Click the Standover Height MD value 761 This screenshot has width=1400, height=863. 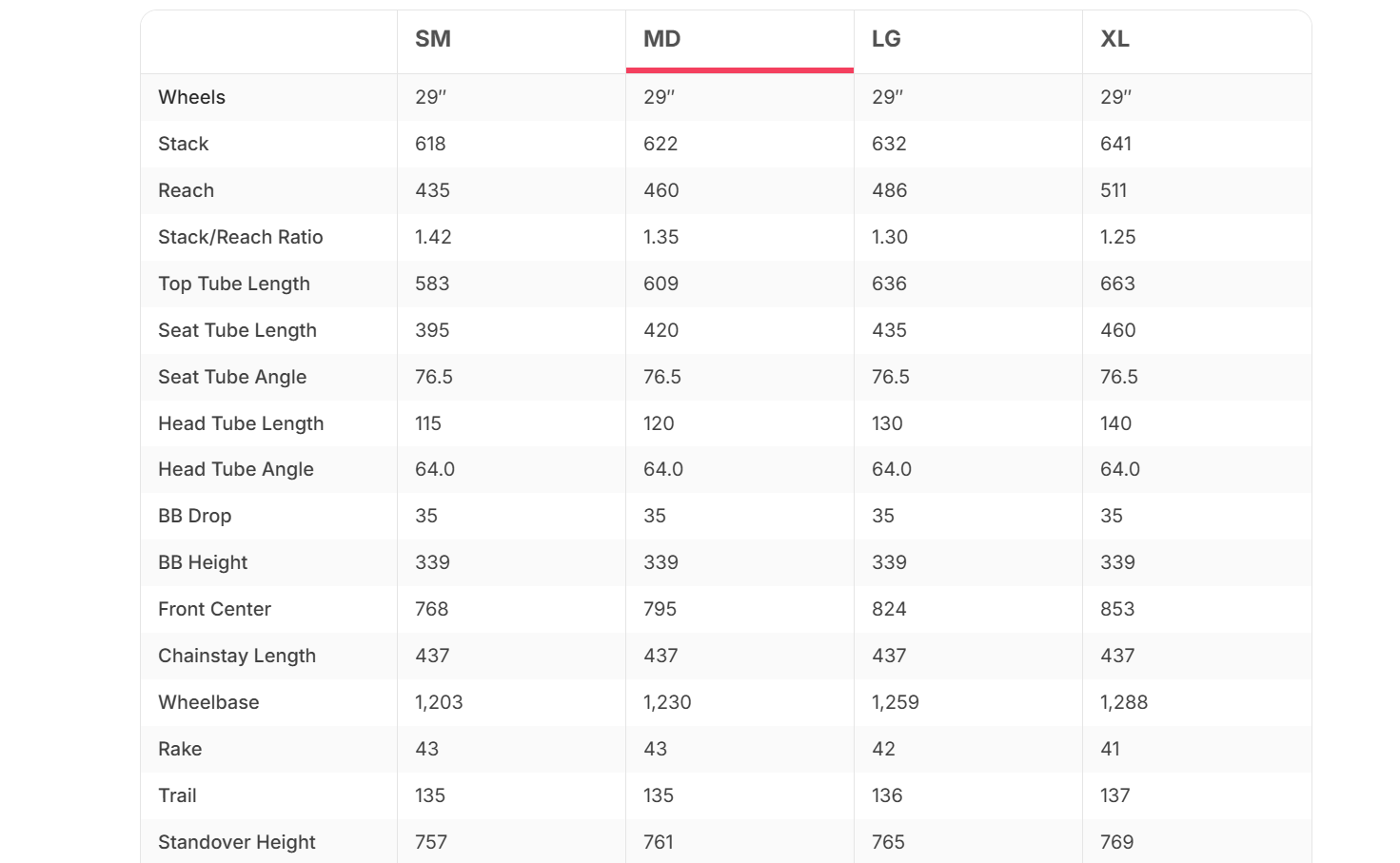(x=659, y=842)
